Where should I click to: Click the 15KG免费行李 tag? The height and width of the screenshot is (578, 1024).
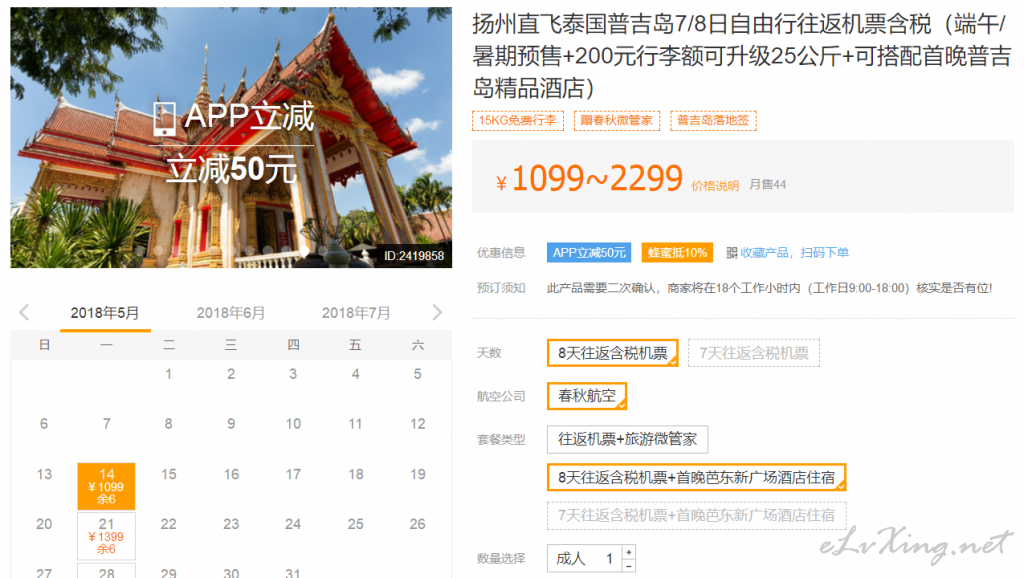(517, 121)
